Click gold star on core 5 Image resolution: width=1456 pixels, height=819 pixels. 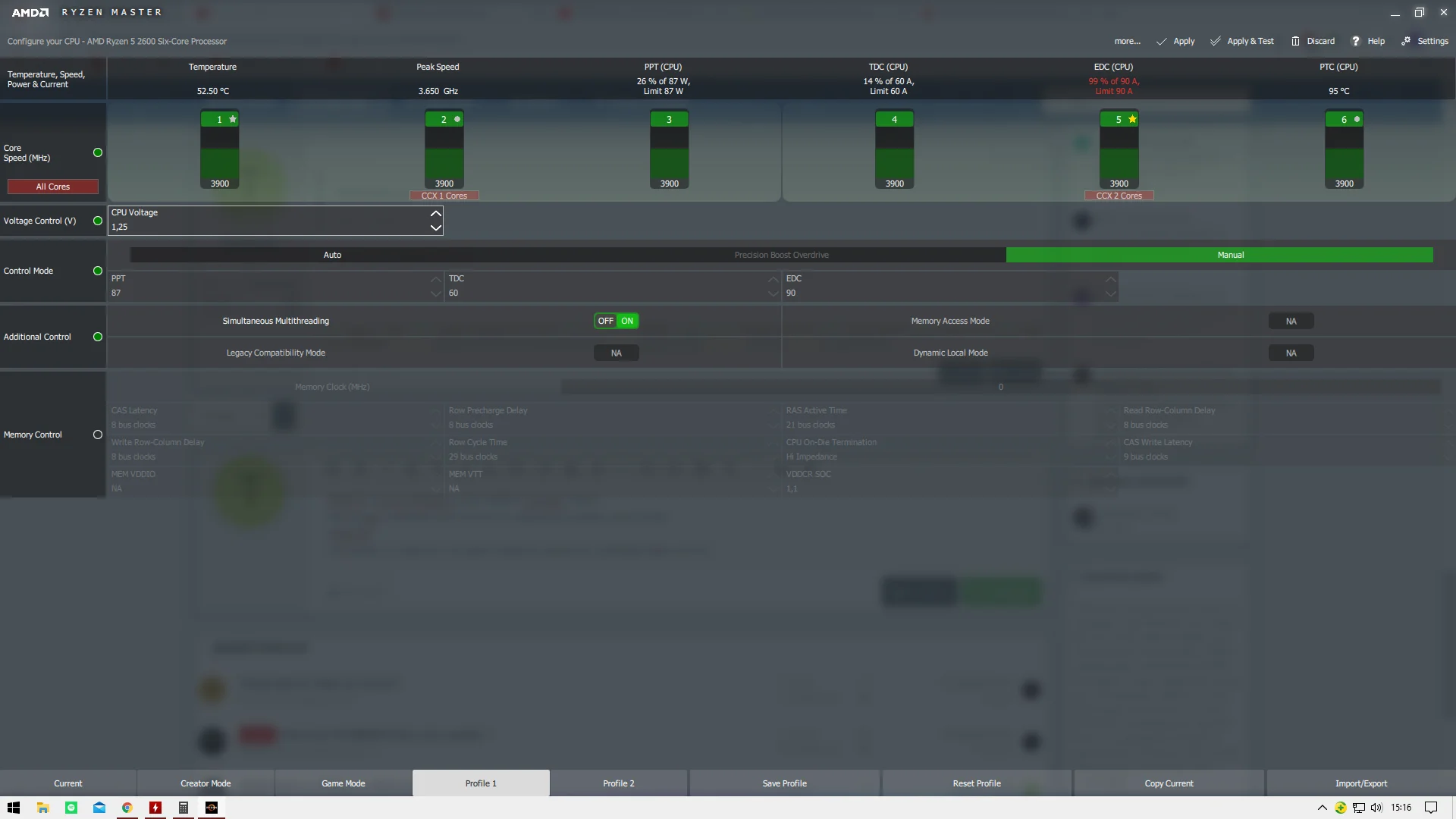(x=1132, y=120)
